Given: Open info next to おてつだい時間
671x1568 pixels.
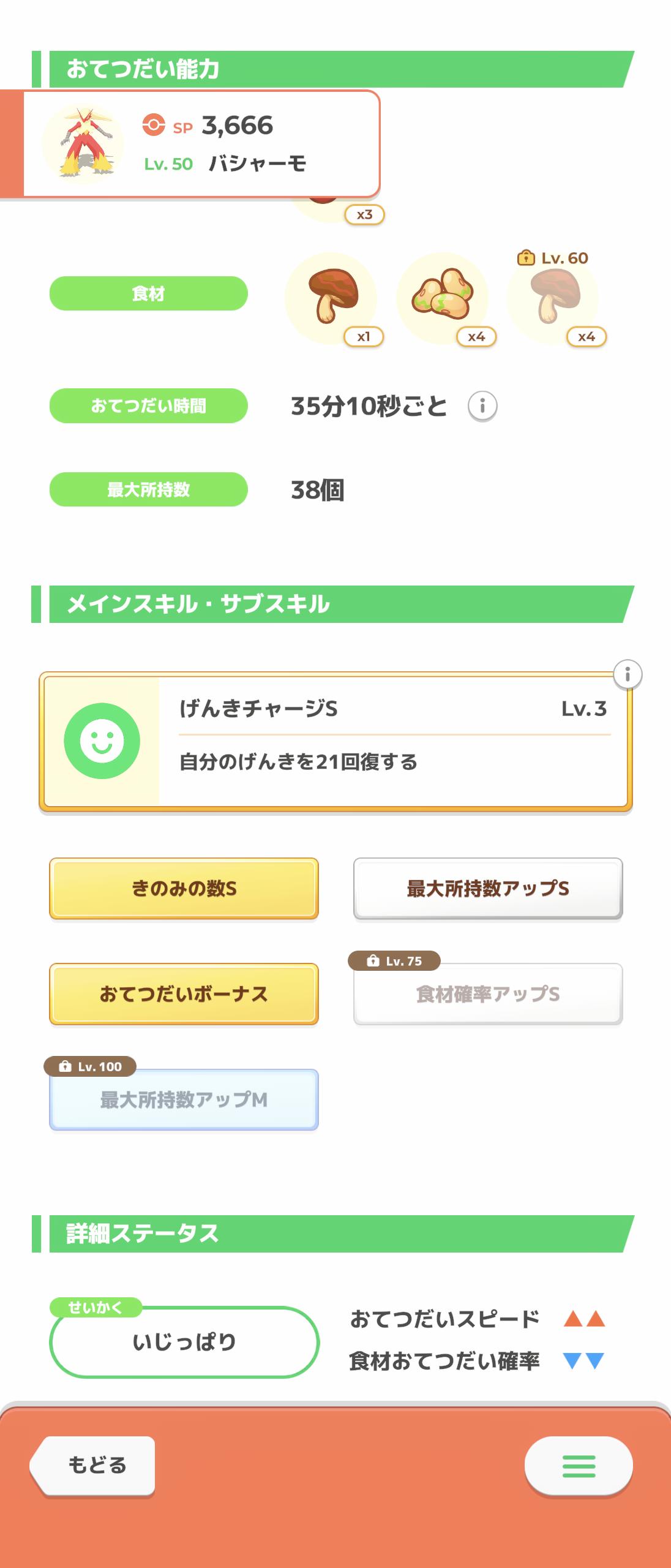Looking at the screenshot, I should 482,406.
